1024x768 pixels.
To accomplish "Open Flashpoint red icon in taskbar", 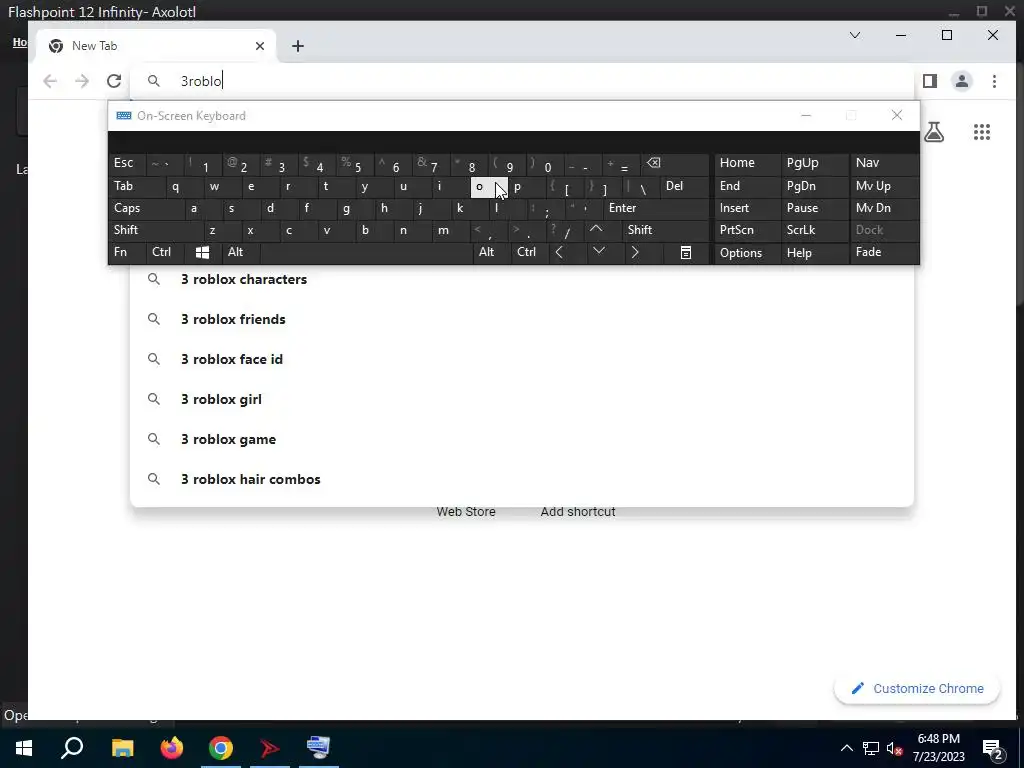I will tap(270, 748).
